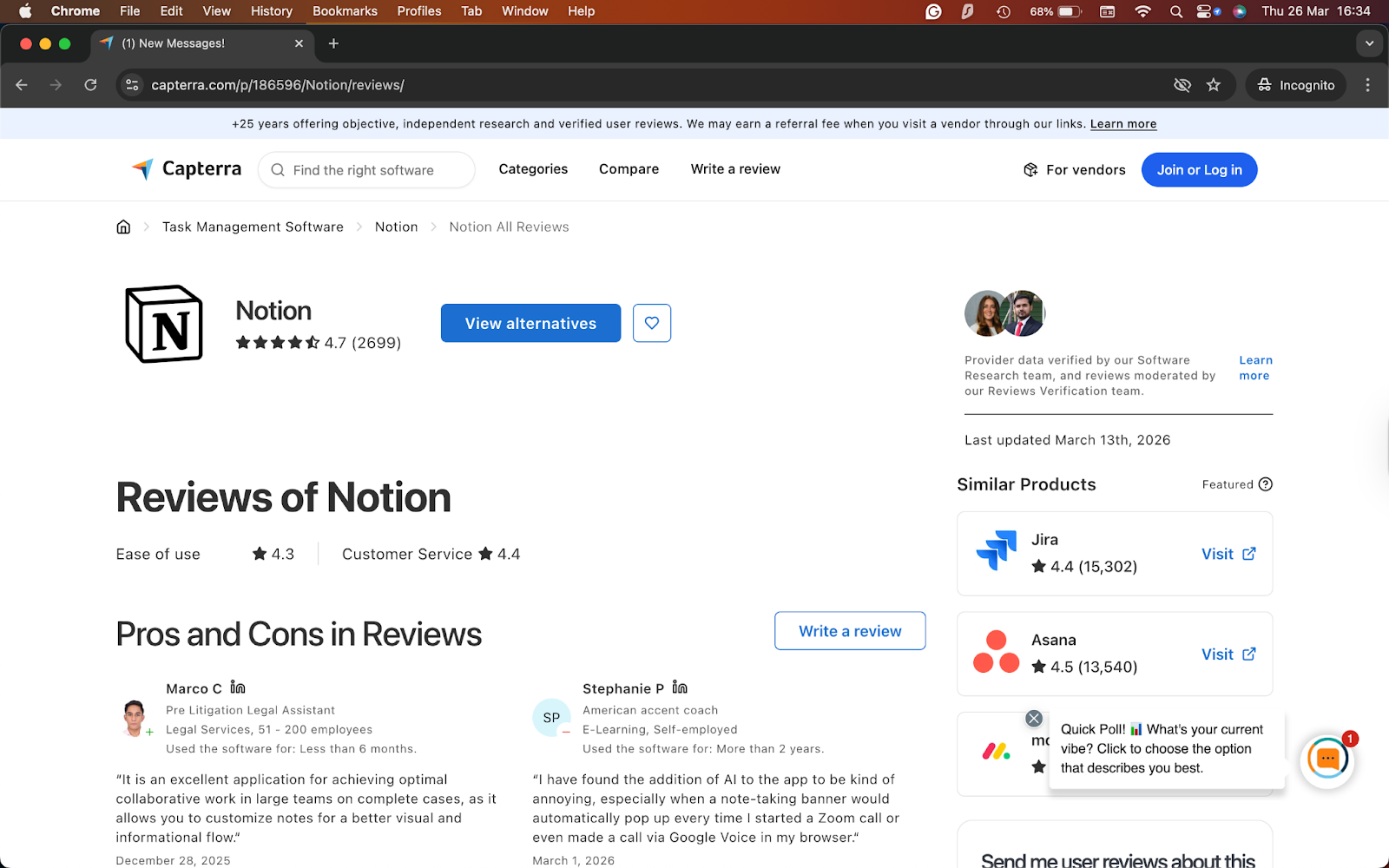This screenshot has height=868, width=1389.
Task: Click the Capterra logo
Action: click(187, 169)
